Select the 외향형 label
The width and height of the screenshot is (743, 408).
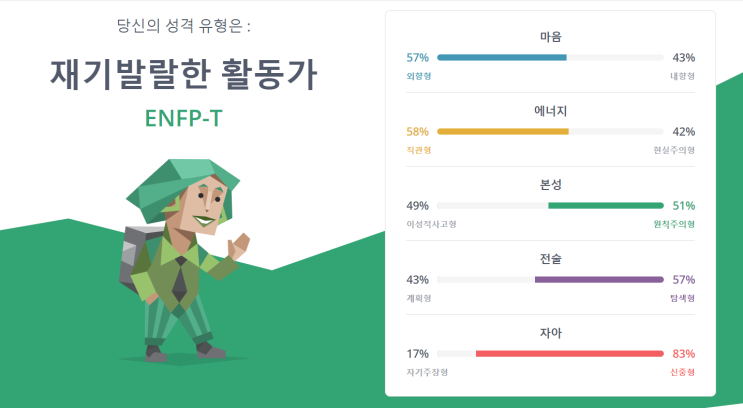(x=419, y=76)
